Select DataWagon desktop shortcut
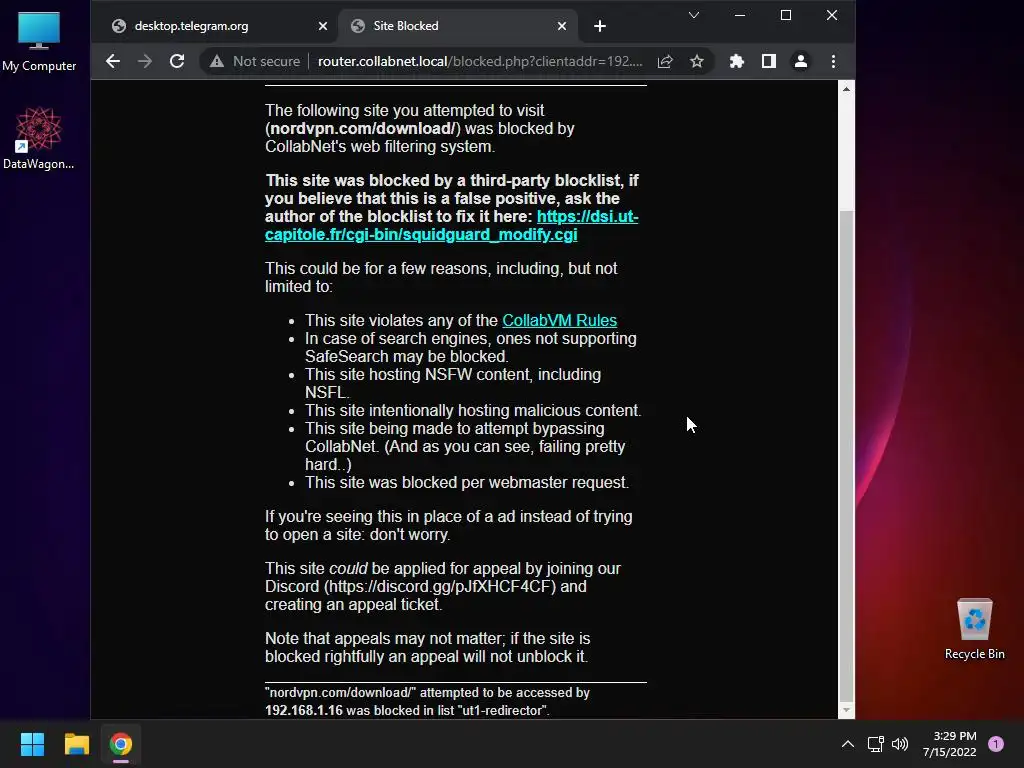Viewport: 1024px width, 768px height. [39, 139]
